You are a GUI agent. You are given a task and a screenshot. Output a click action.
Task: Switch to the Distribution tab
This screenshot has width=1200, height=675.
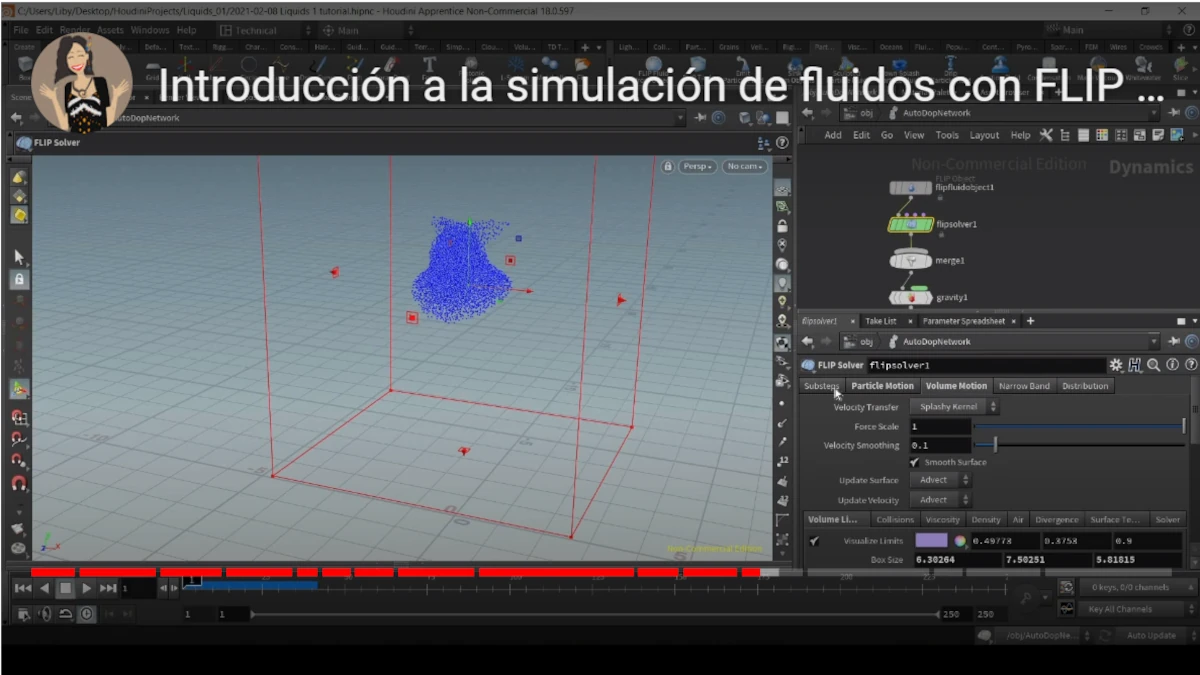tap(1085, 386)
